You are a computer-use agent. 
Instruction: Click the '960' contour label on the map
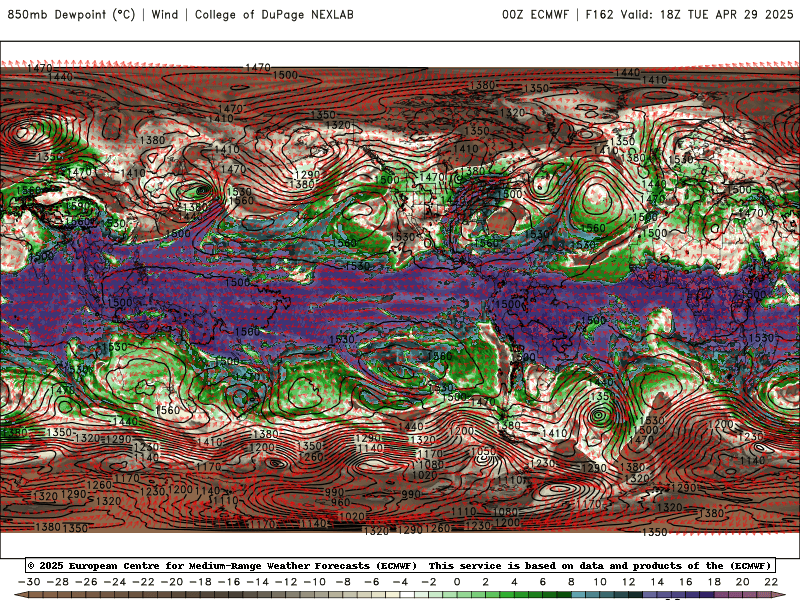click(x=340, y=502)
